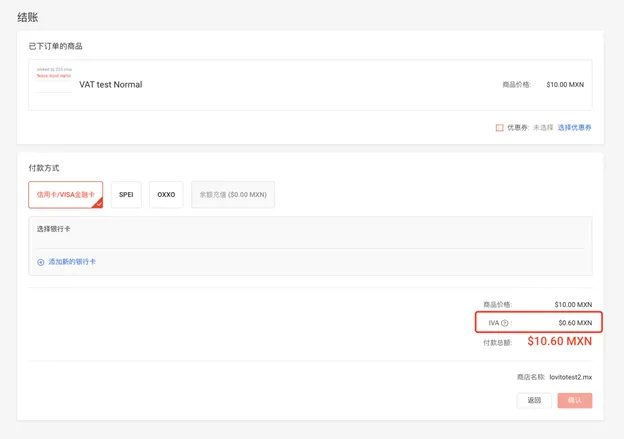Click the VAT test Normal product thumbnail

pos(54,78)
